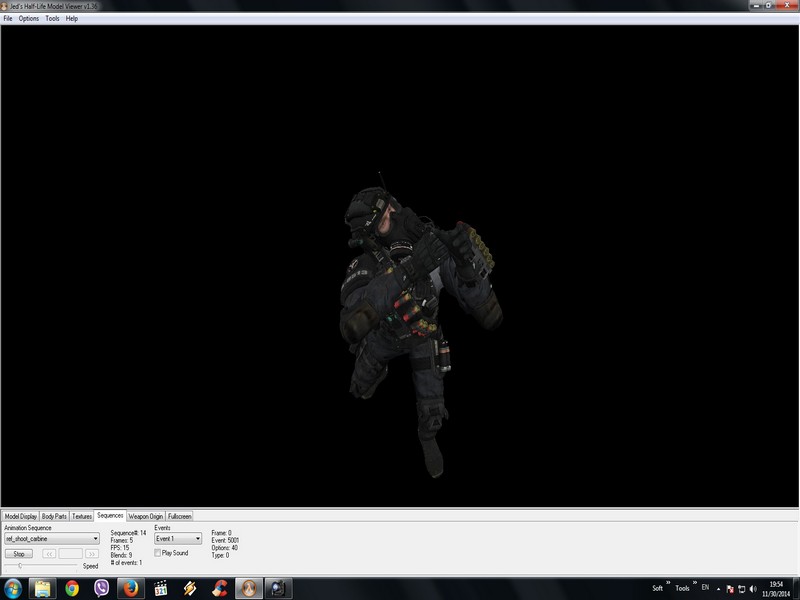Image resolution: width=800 pixels, height=600 pixels.
Task: Open Winamp from the taskbar
Action: [x=190, y=589]
